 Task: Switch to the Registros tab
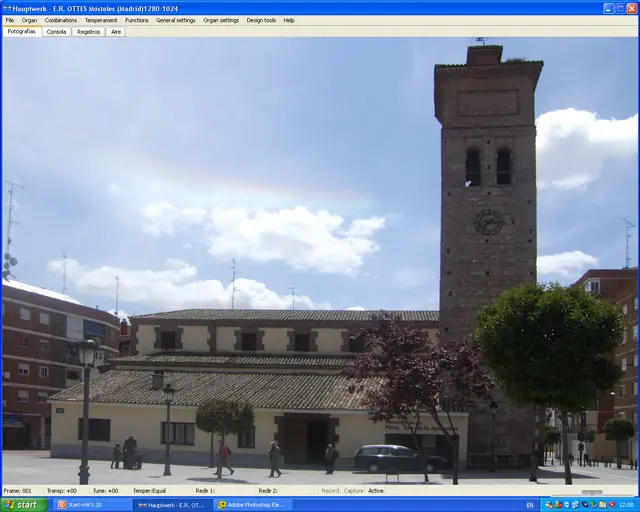(88, 32)
